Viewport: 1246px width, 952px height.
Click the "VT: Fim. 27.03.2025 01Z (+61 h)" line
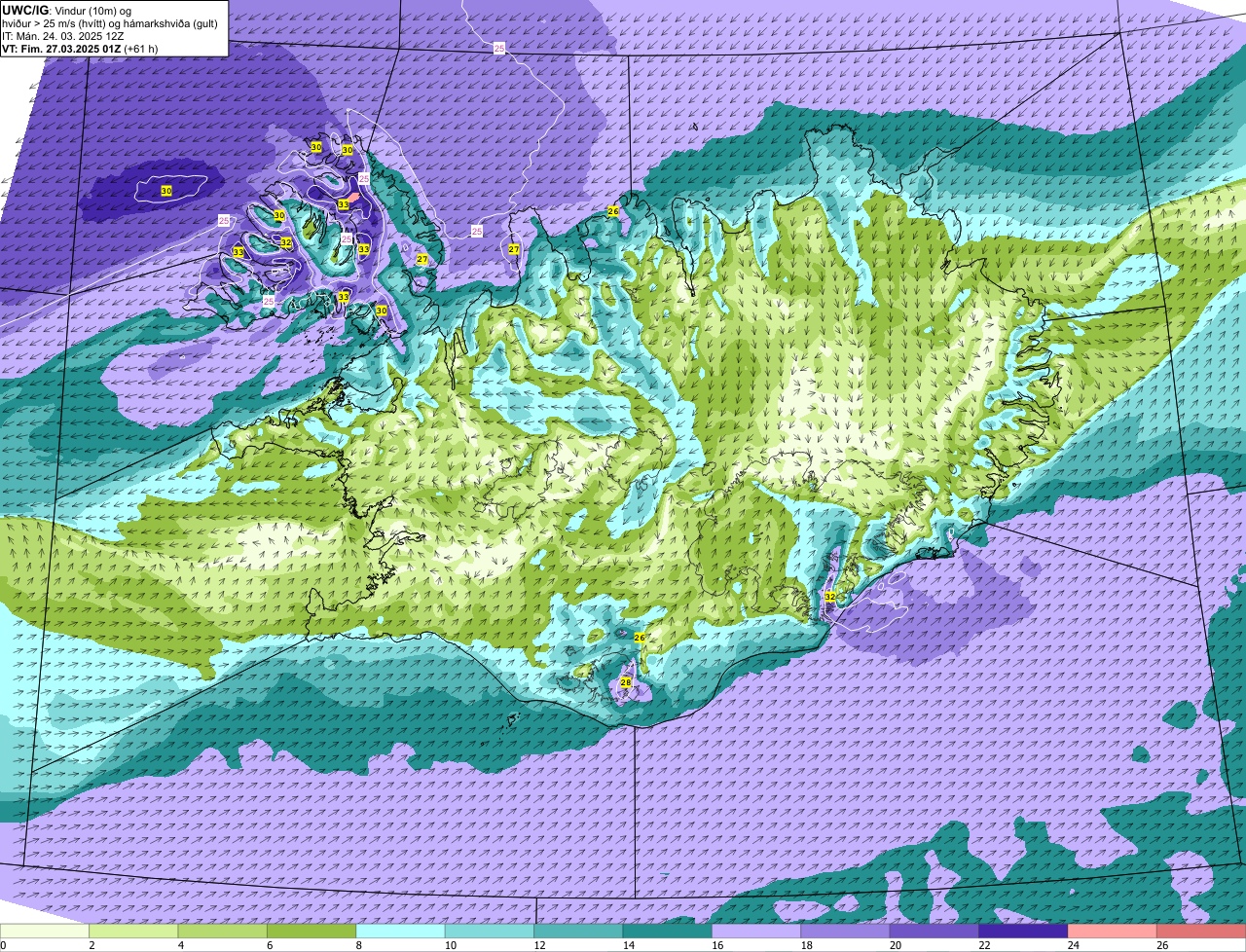(80, 48)
